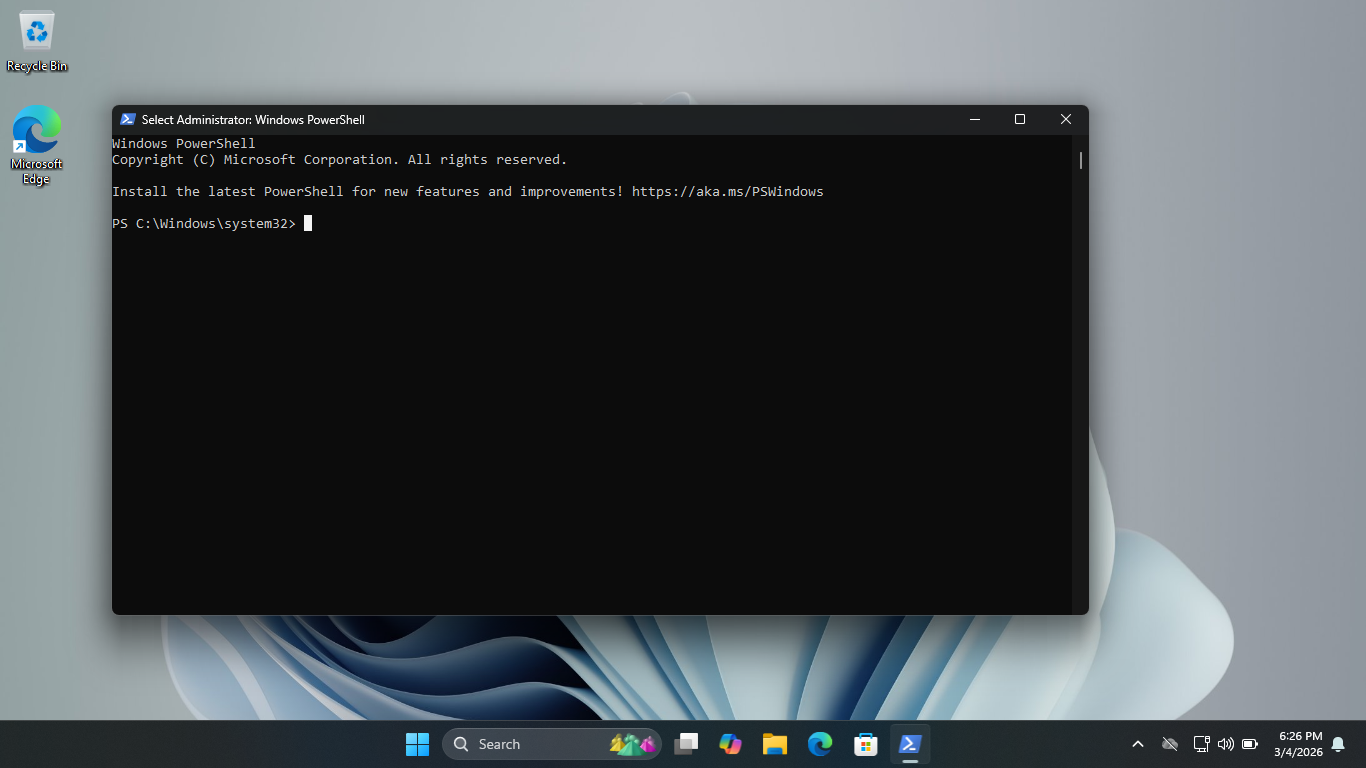Open Microsoft Store from the taskbar
This screenshot has width=1366, height=768.
865,744
